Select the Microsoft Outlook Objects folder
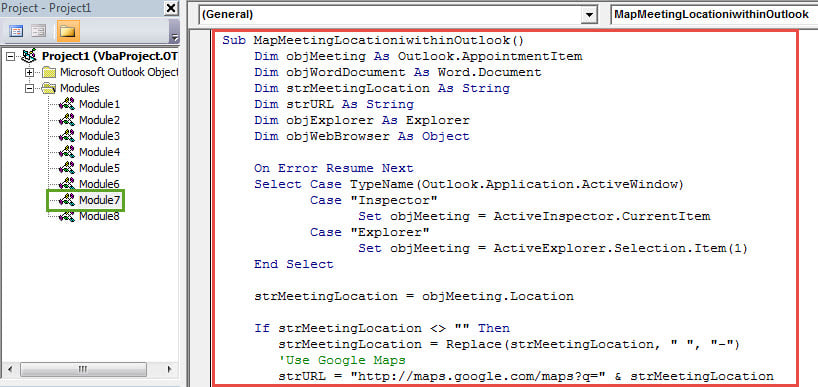 pos(119,72)
